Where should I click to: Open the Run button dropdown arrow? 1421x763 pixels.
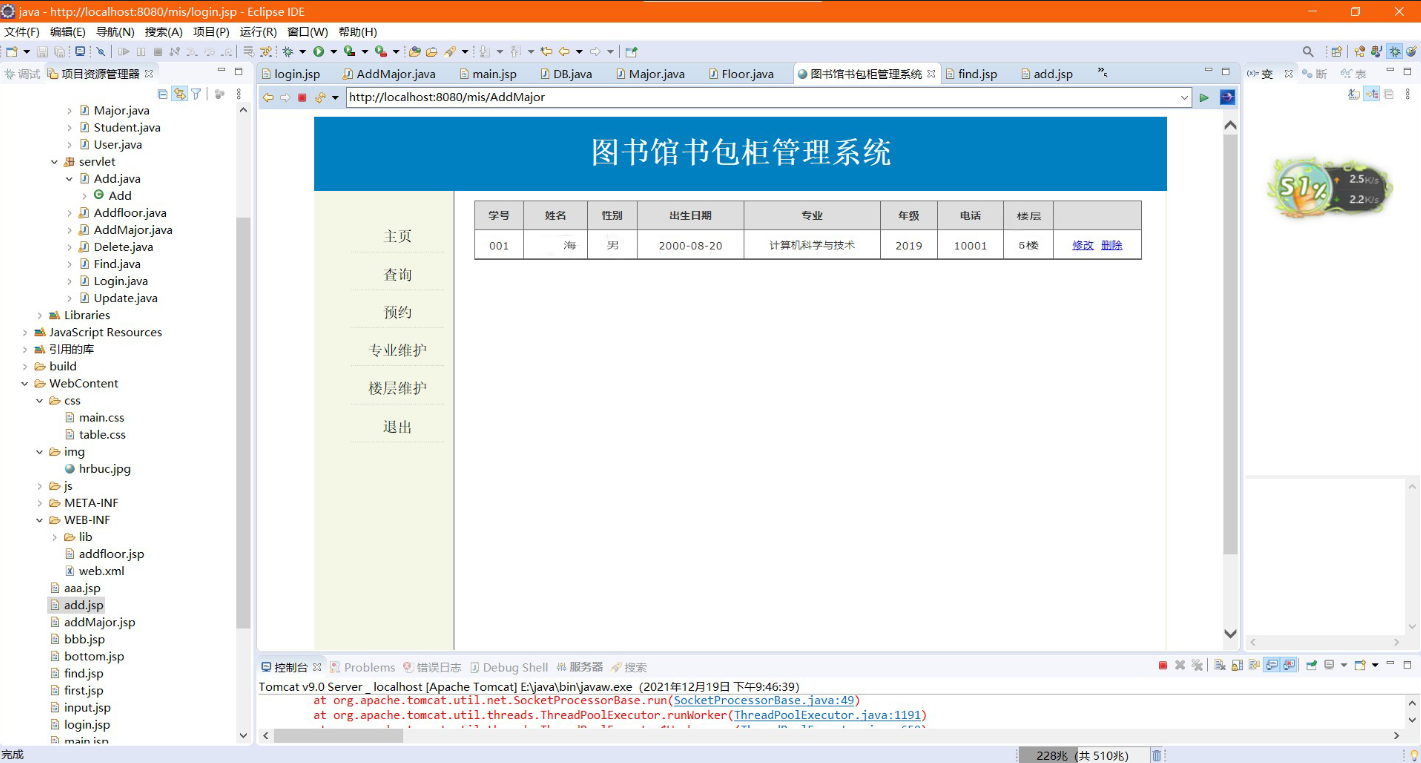333,51
